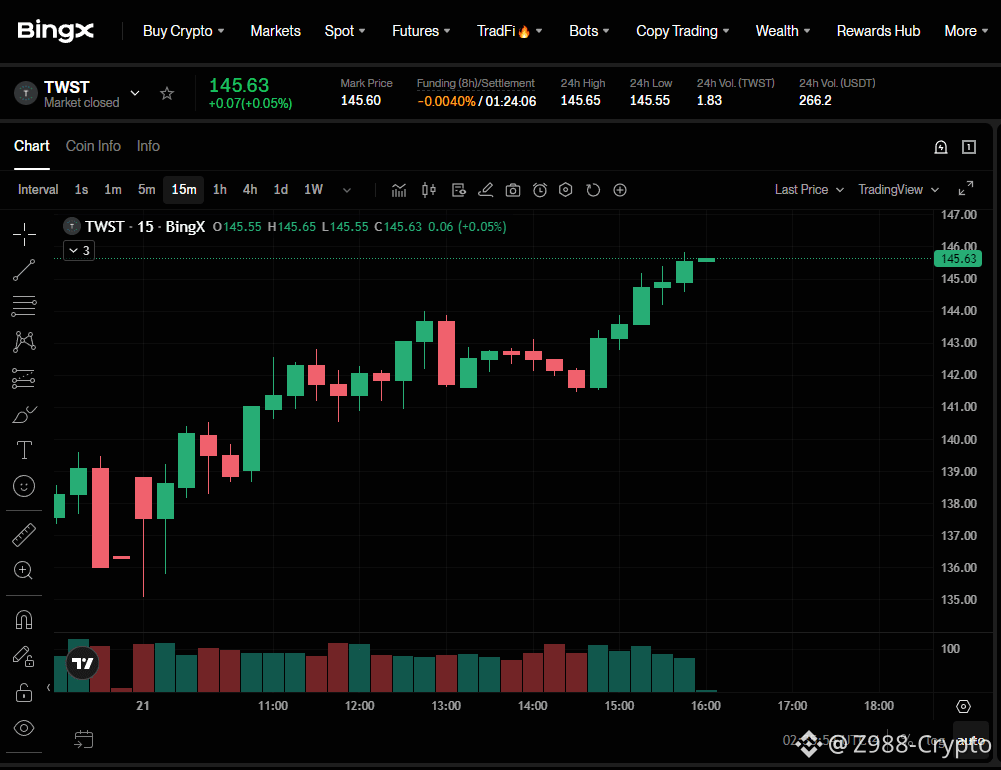Viewport: 1001px width, 770px height.
Task: Go to BingX home logo
Action: [x=56, y=31]
